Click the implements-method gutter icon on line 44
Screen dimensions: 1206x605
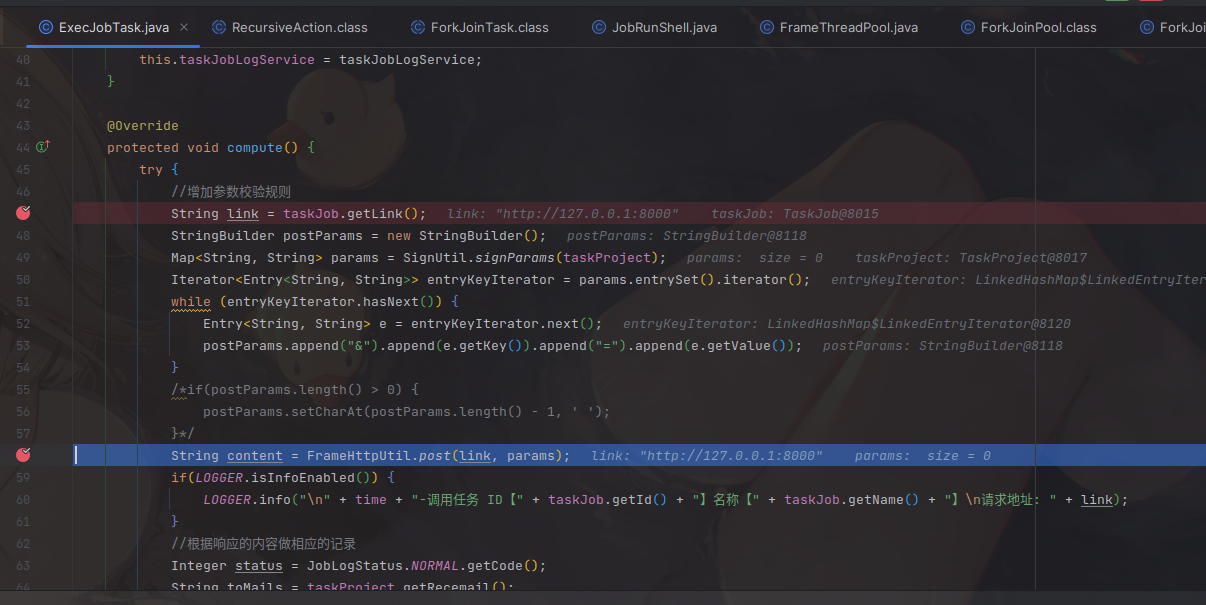coord(42,147)
